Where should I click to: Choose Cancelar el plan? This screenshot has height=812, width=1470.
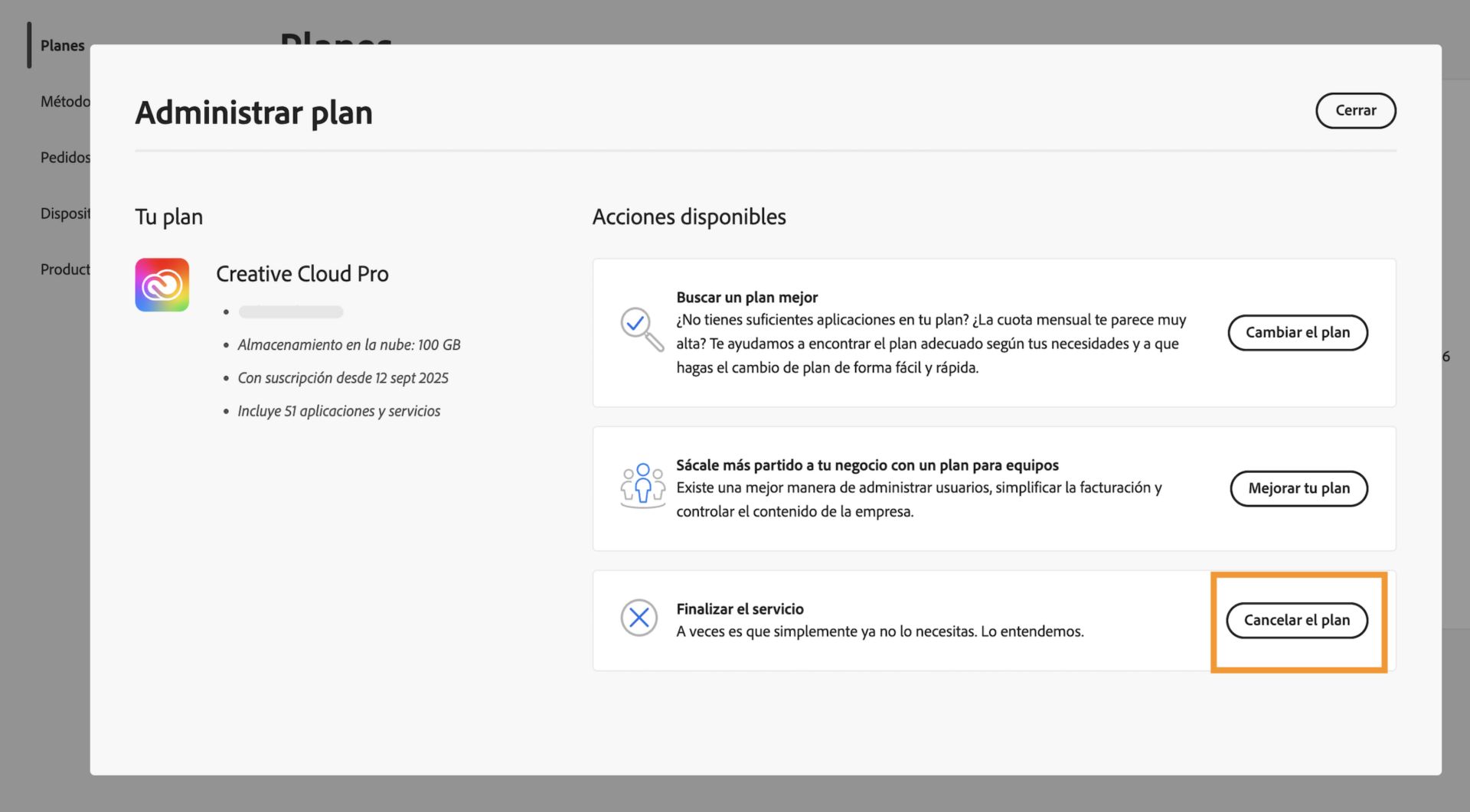tap(1296, 620)
